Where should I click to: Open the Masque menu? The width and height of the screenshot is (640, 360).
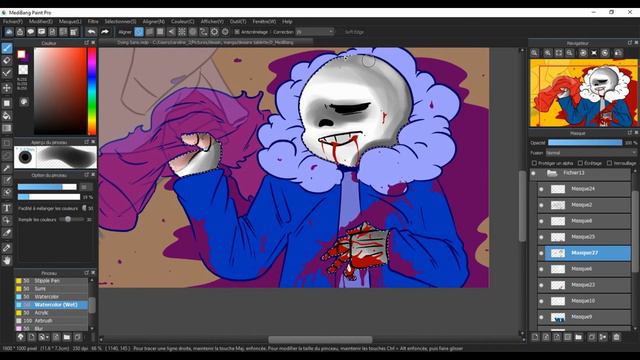[70, 22]
